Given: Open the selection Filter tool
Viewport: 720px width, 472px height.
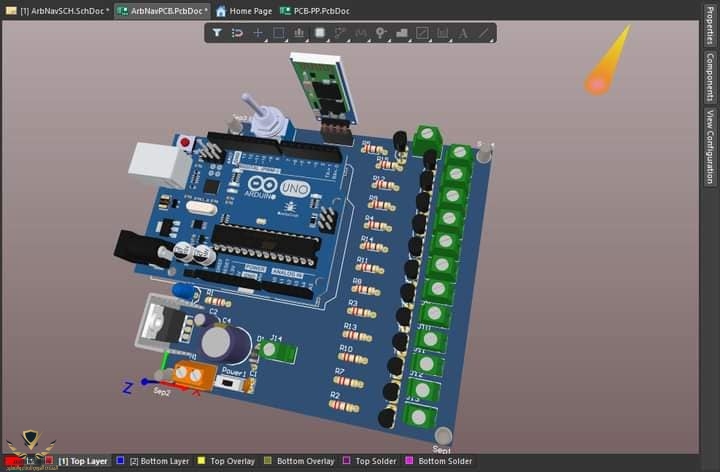Looking at the screenshot, I should [217, 33].
